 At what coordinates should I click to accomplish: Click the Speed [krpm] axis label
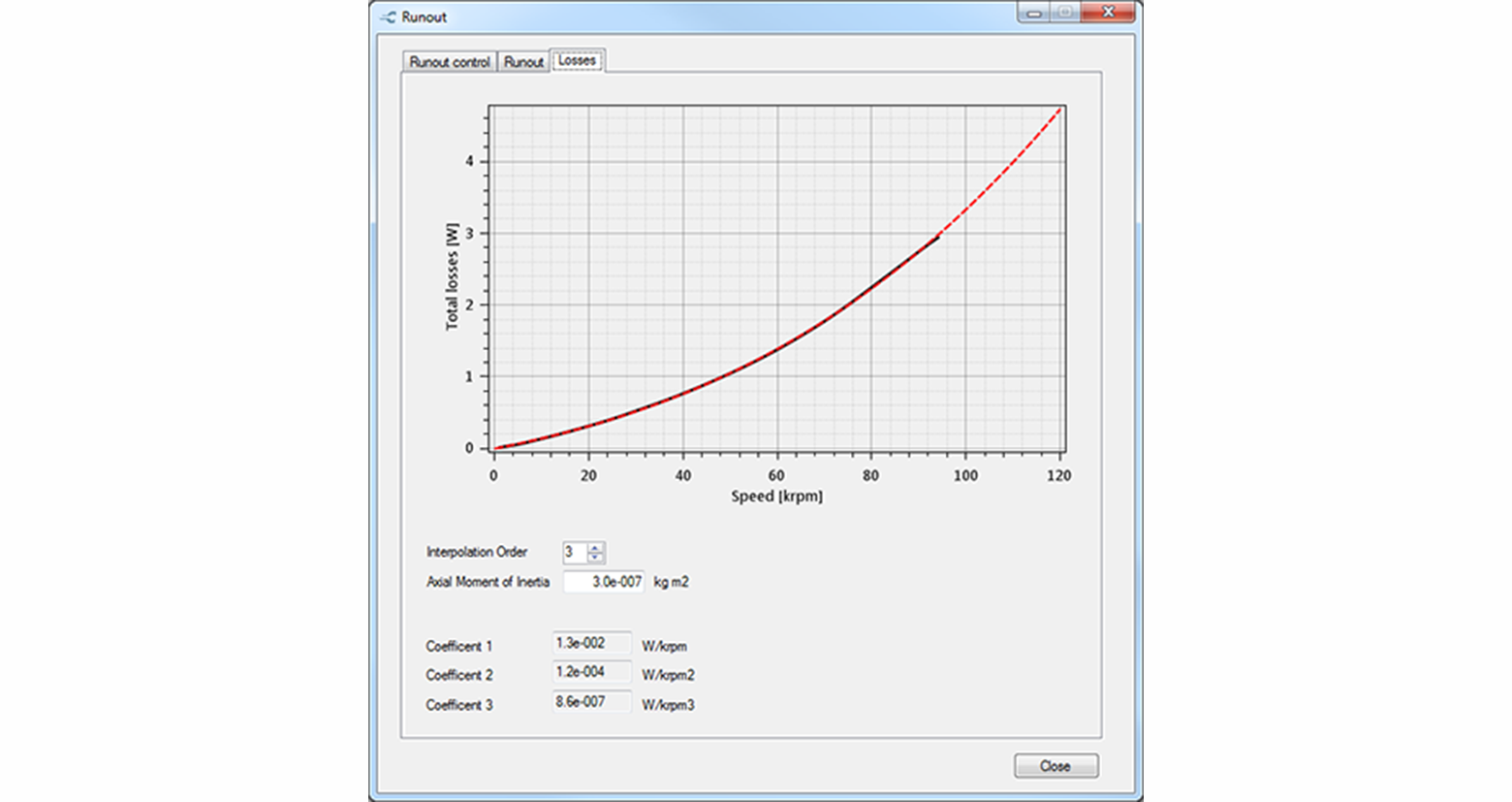776,497
